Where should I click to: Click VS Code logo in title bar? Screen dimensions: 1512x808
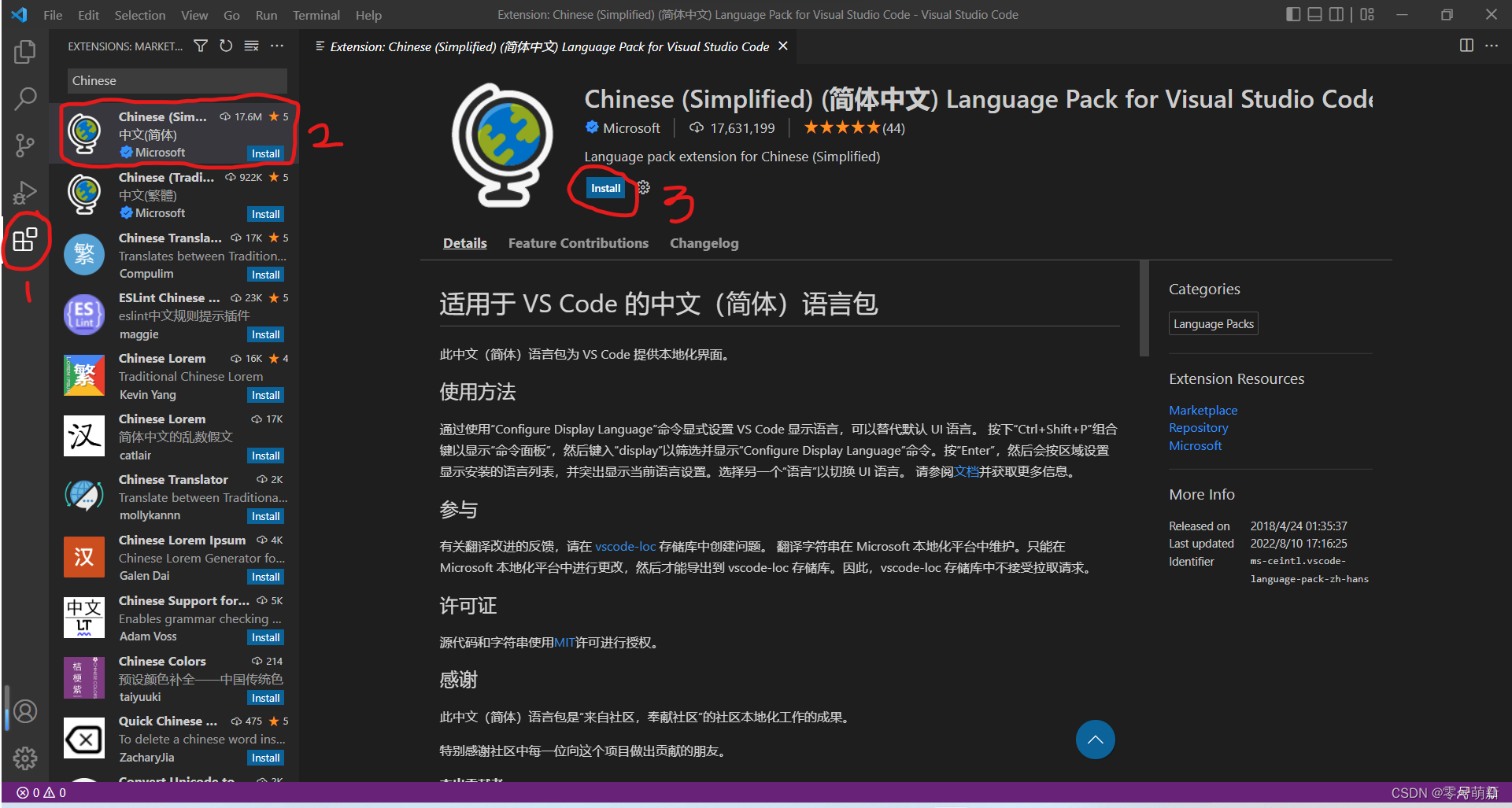coord(19,14)
